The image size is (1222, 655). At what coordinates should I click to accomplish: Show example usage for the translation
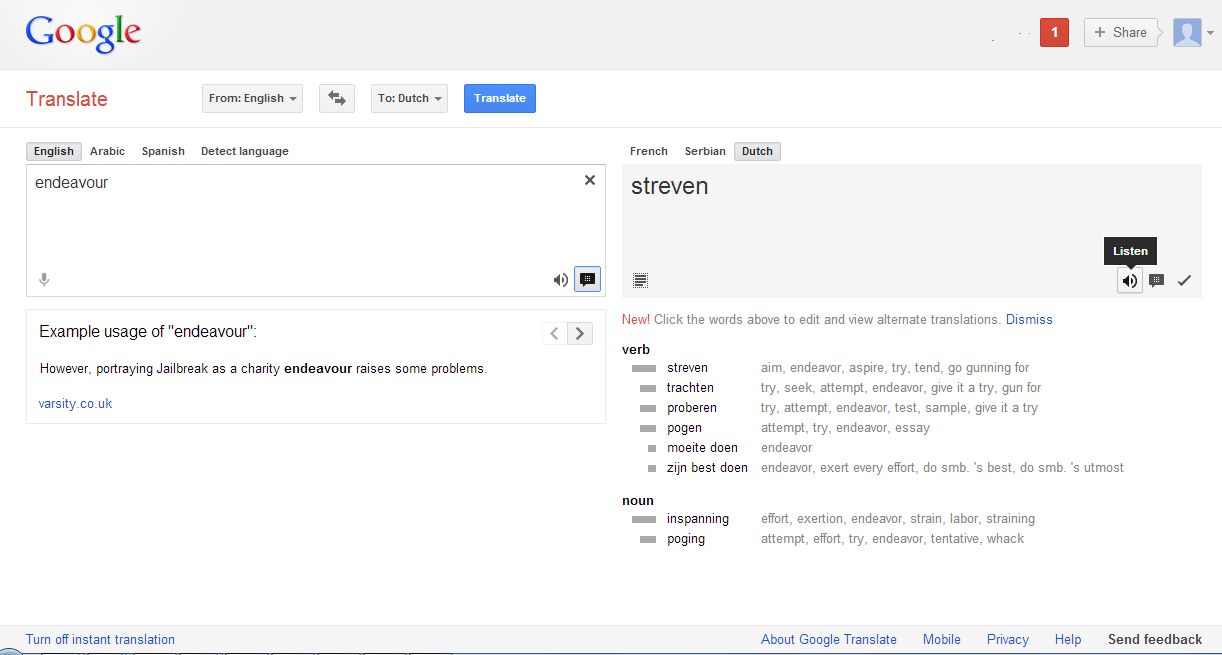tap(1156, 281)
